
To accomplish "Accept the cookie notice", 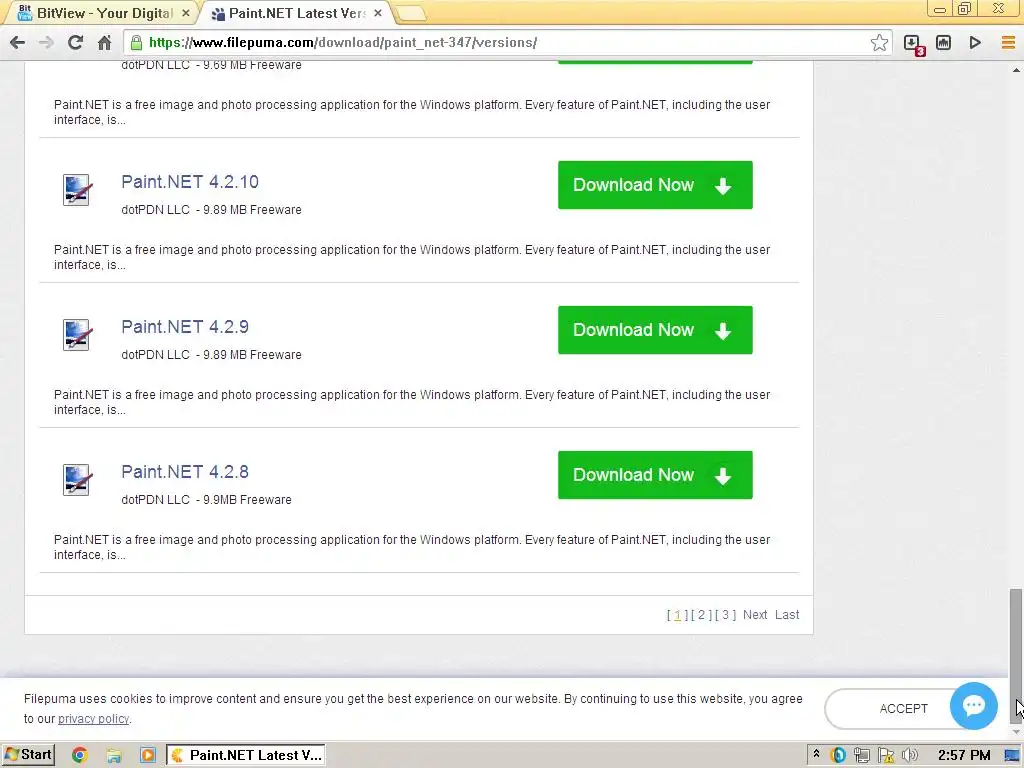I will [x=903, y=709].
